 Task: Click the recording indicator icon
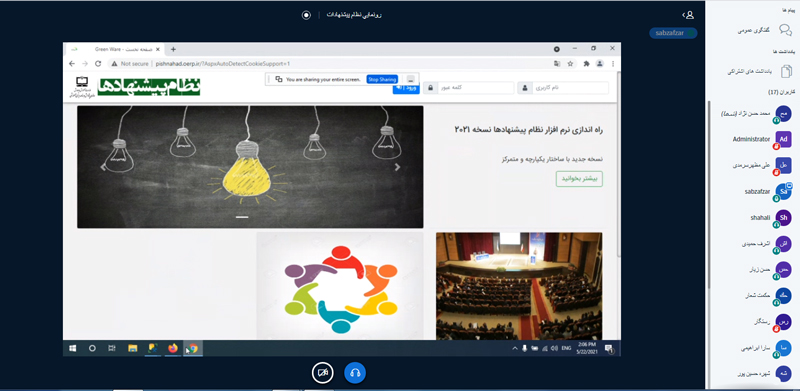306,15
